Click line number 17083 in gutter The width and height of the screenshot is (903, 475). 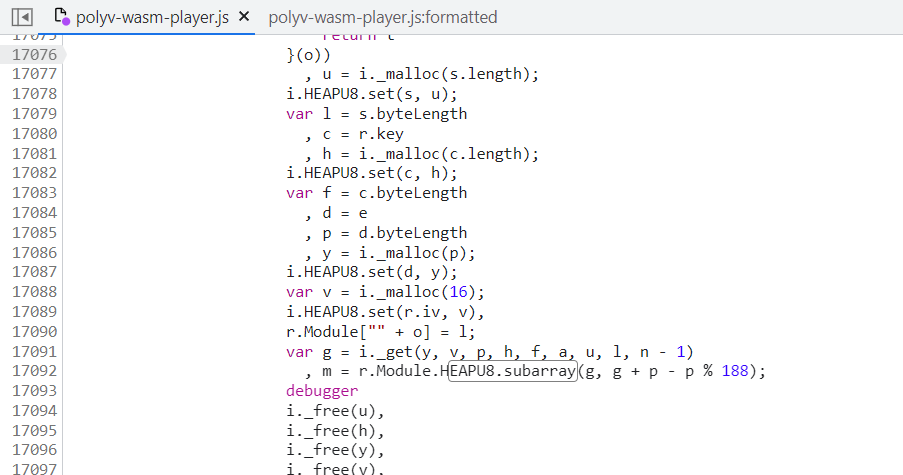(35, 193)
